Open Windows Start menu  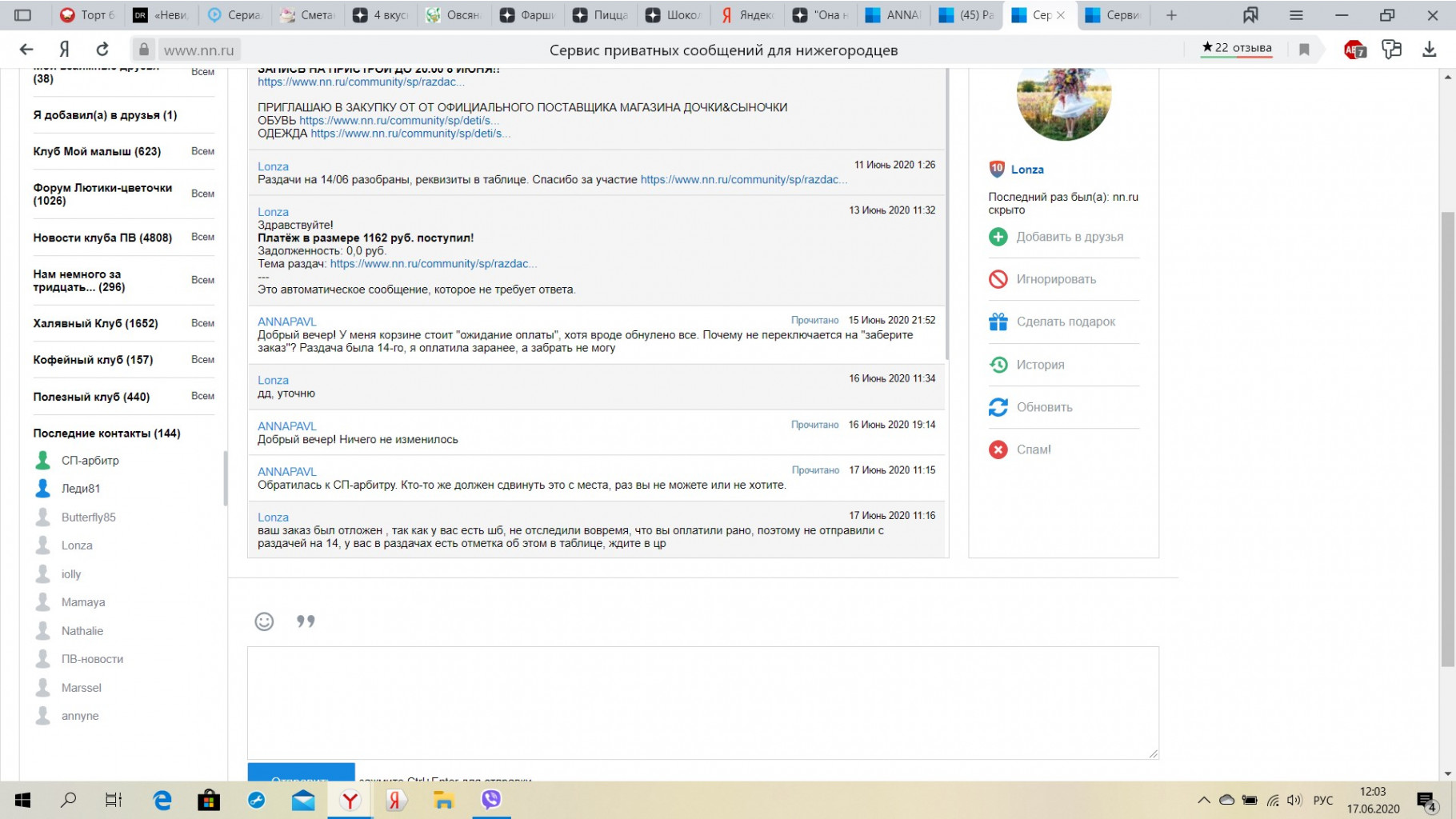pos(22,800)
